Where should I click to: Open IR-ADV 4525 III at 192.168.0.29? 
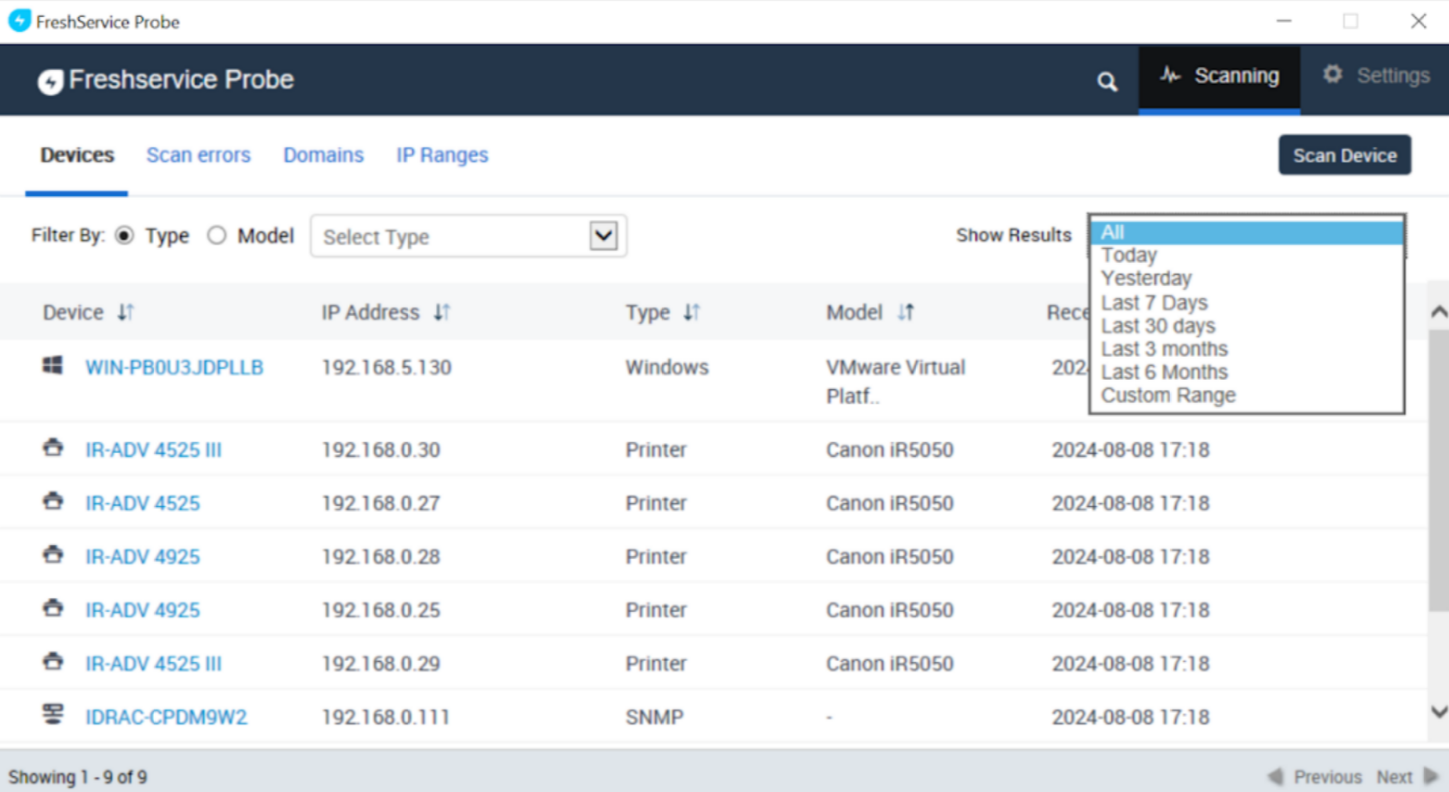pyautogui.click(x=153, y=664)
